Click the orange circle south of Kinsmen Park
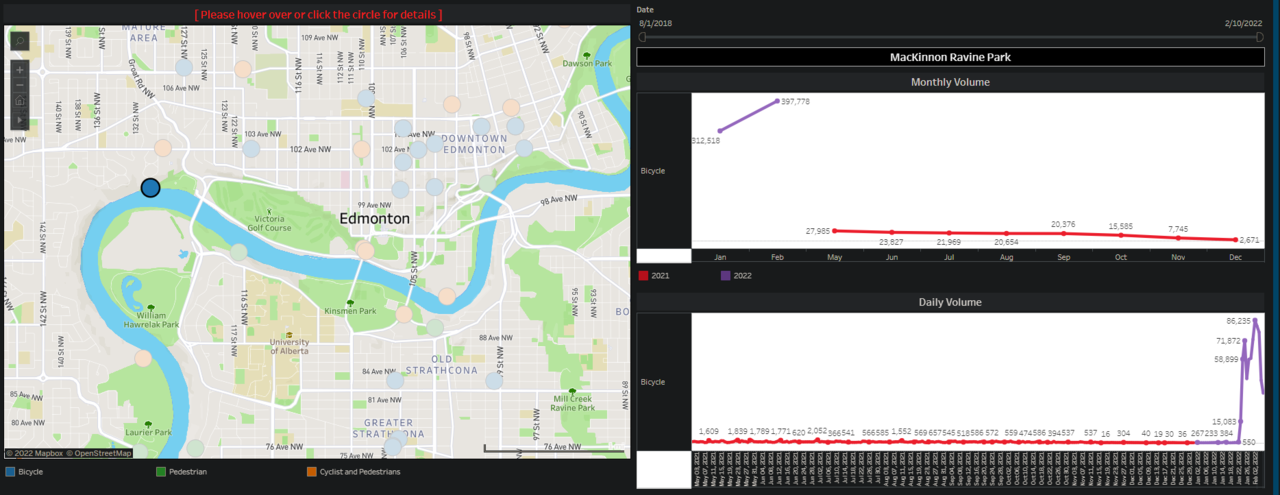Viewport: 1280px width, 495px height. [403, 314]
